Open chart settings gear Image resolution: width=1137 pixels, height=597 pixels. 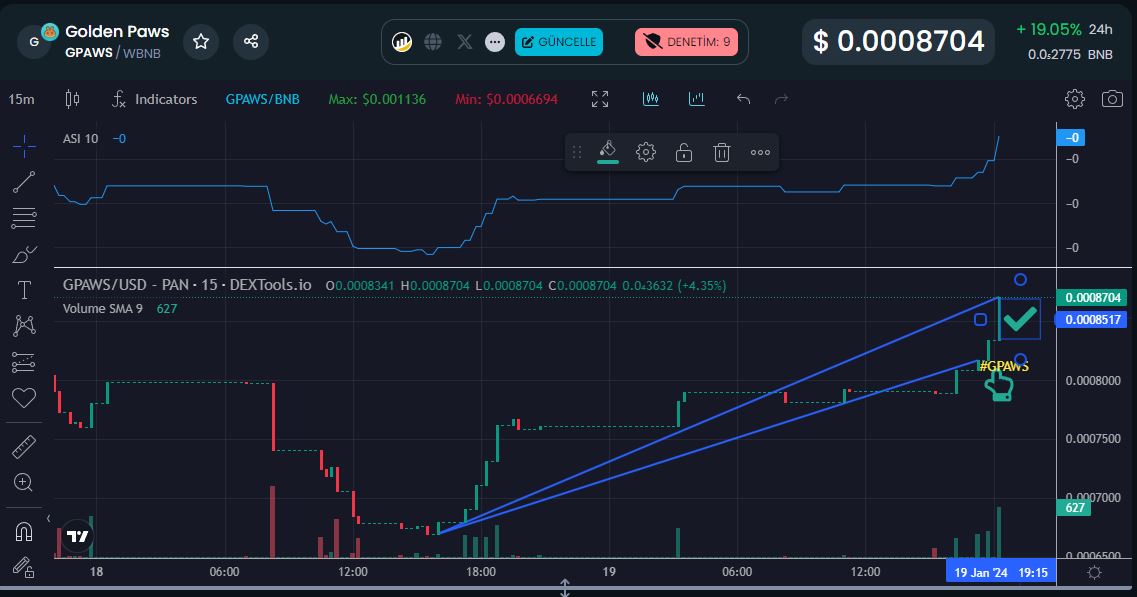pos(1075,99)
